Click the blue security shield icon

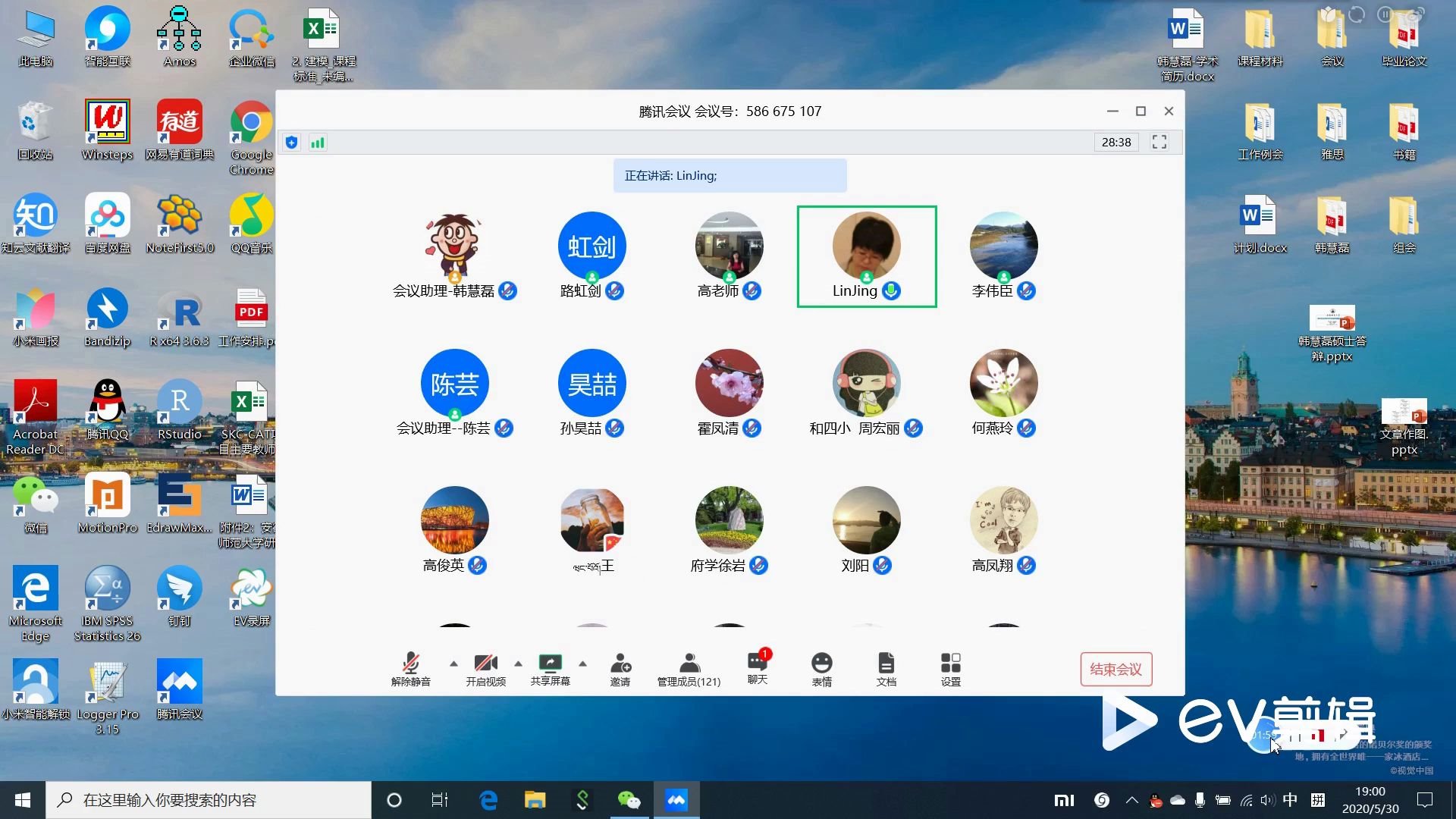click(x=292, y=143)
